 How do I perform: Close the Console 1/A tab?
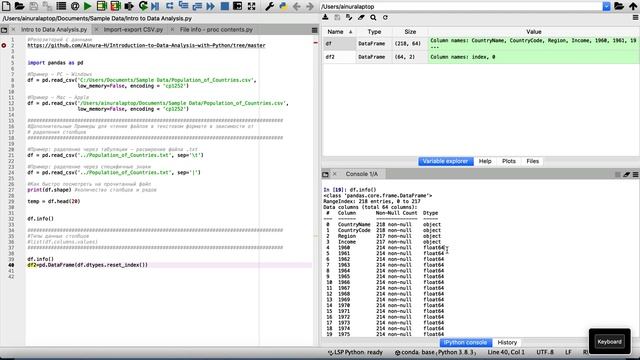[x=335, y=174]
